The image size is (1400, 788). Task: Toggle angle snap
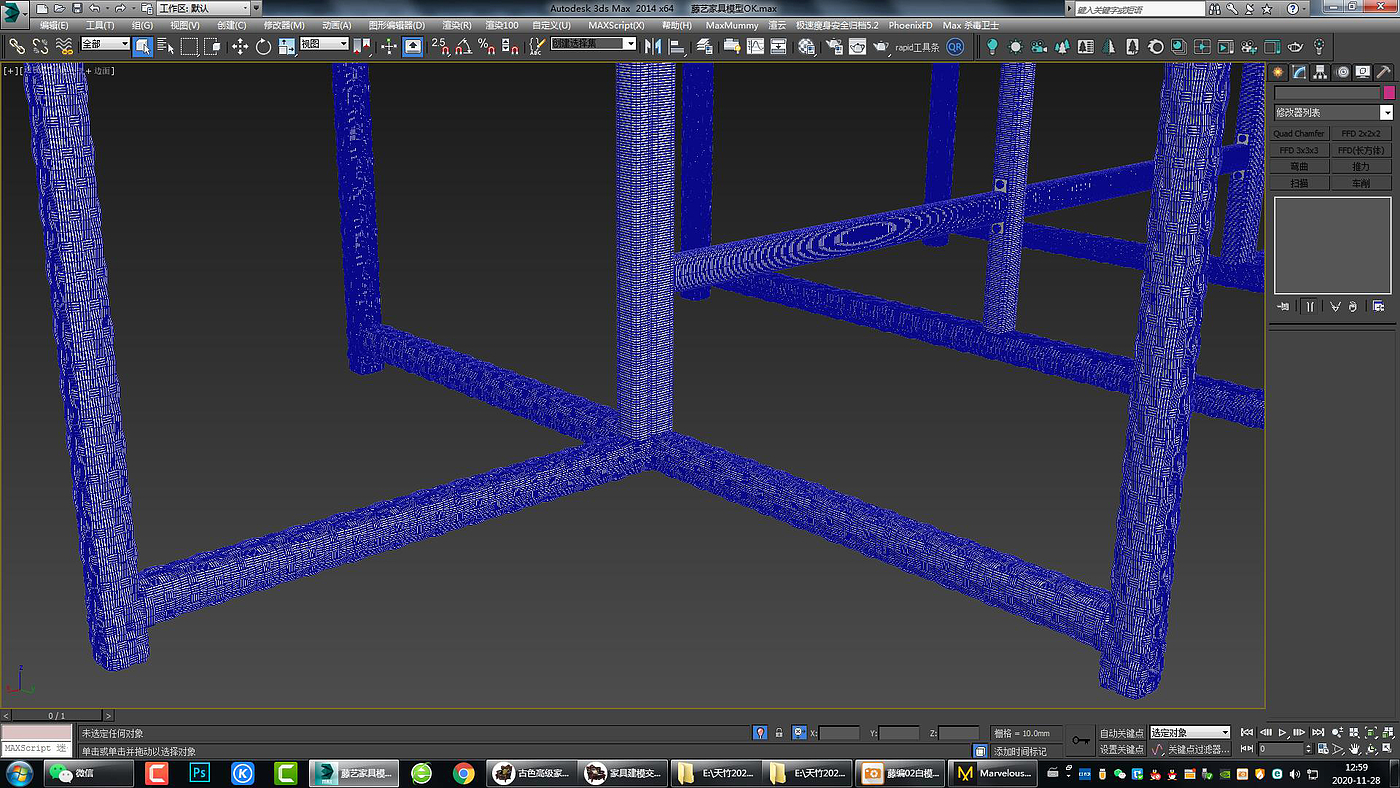[x=464, y=46]
